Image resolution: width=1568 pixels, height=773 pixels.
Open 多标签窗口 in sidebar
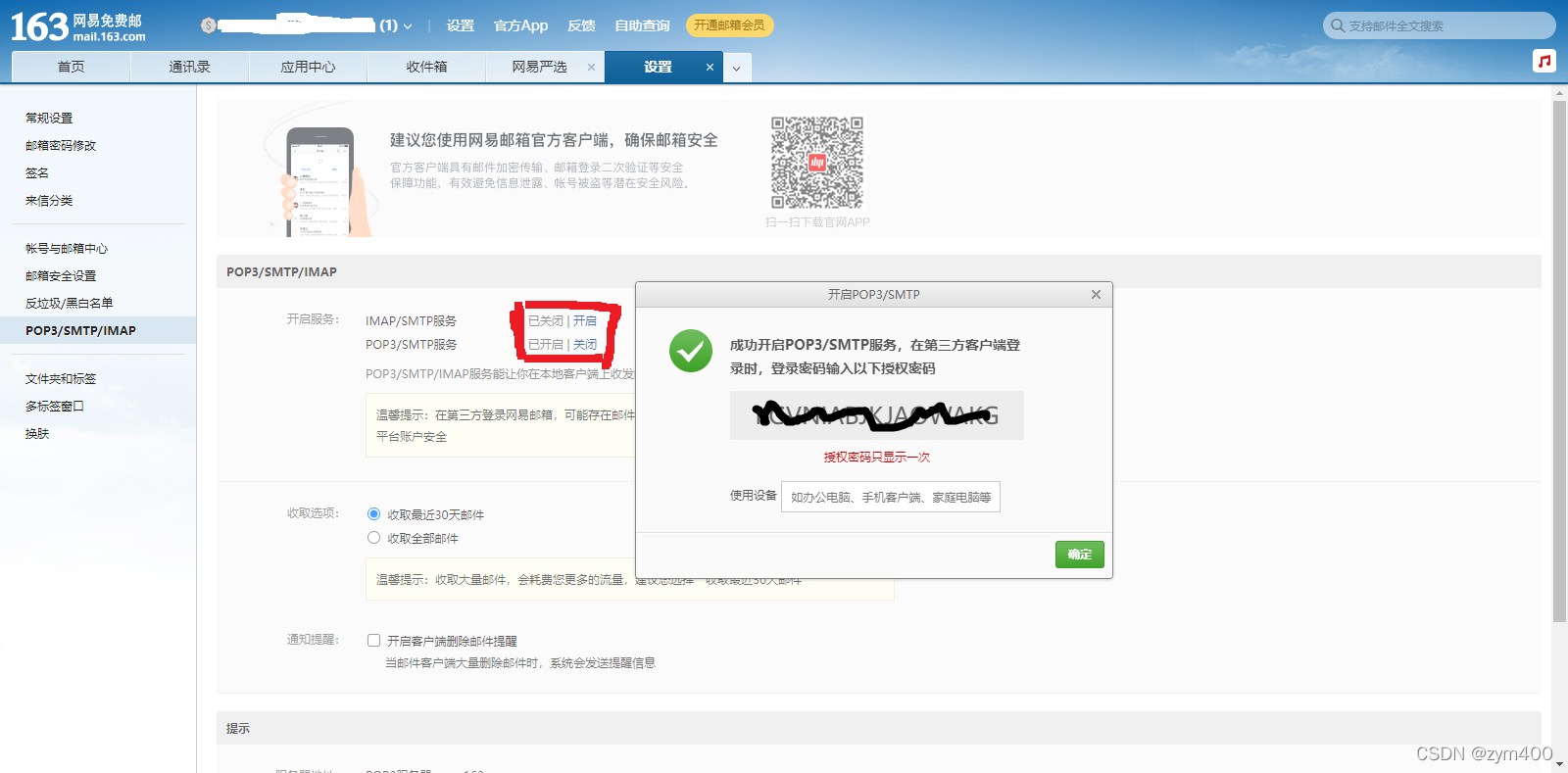click(55, 406)
